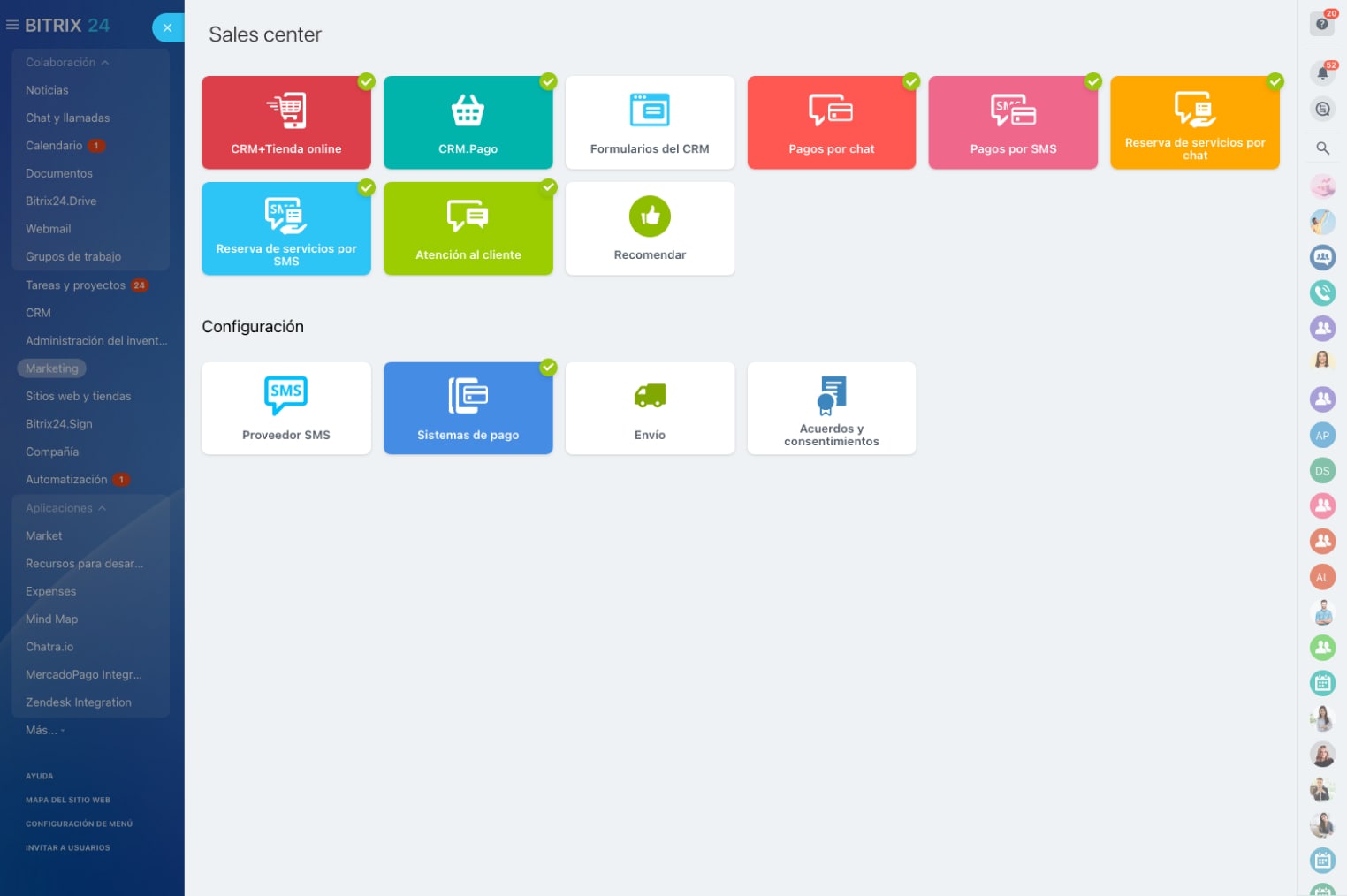Open the CRM+Tienda online tile
This screenshot has height=896, width=1347.
pyautogui.click(x=285, y=123)
